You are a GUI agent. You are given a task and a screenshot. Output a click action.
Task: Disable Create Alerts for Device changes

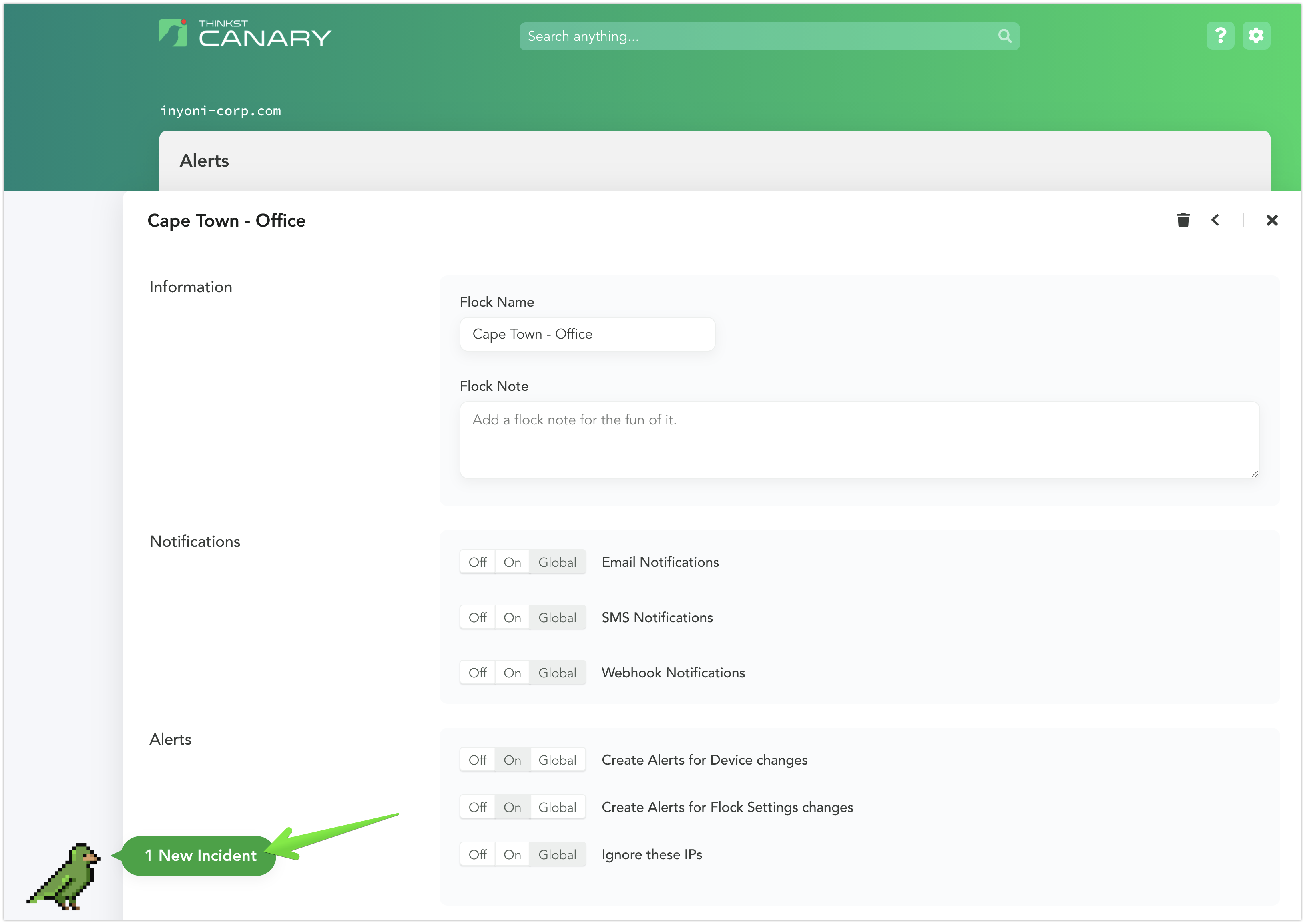[x=477, y=759]
